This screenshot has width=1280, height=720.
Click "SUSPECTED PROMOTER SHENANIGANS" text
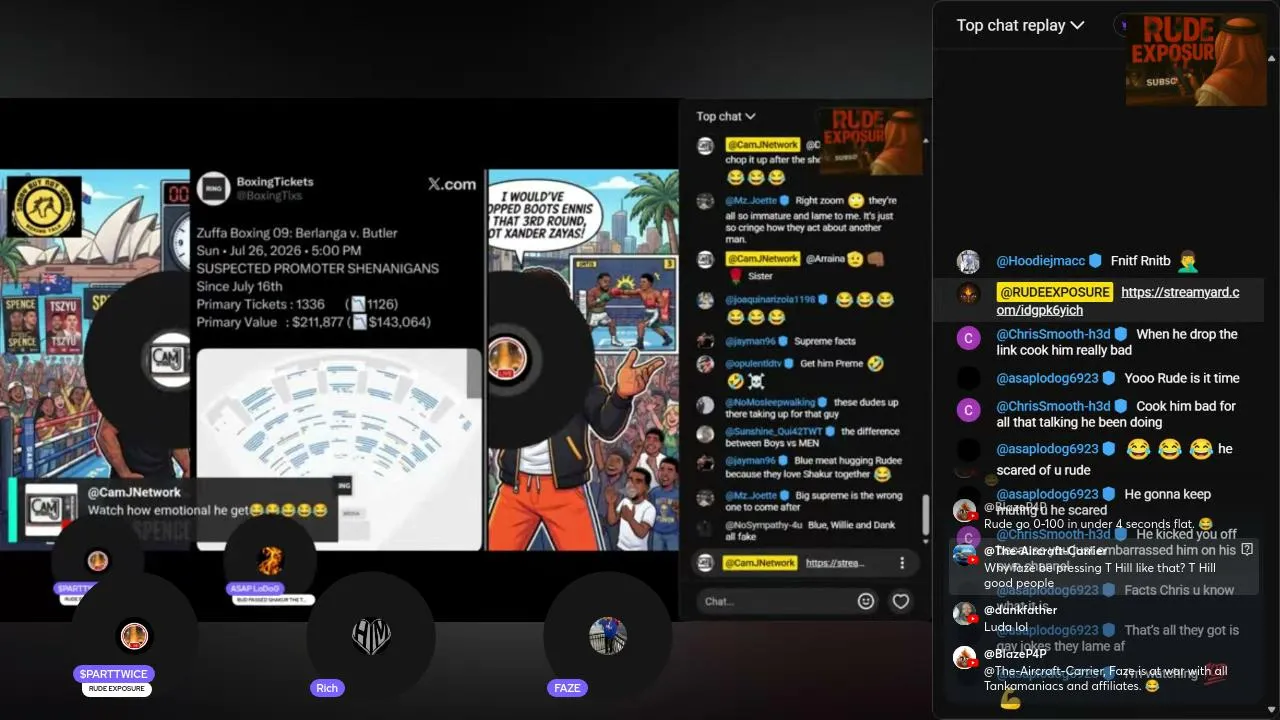coord(318,268)
